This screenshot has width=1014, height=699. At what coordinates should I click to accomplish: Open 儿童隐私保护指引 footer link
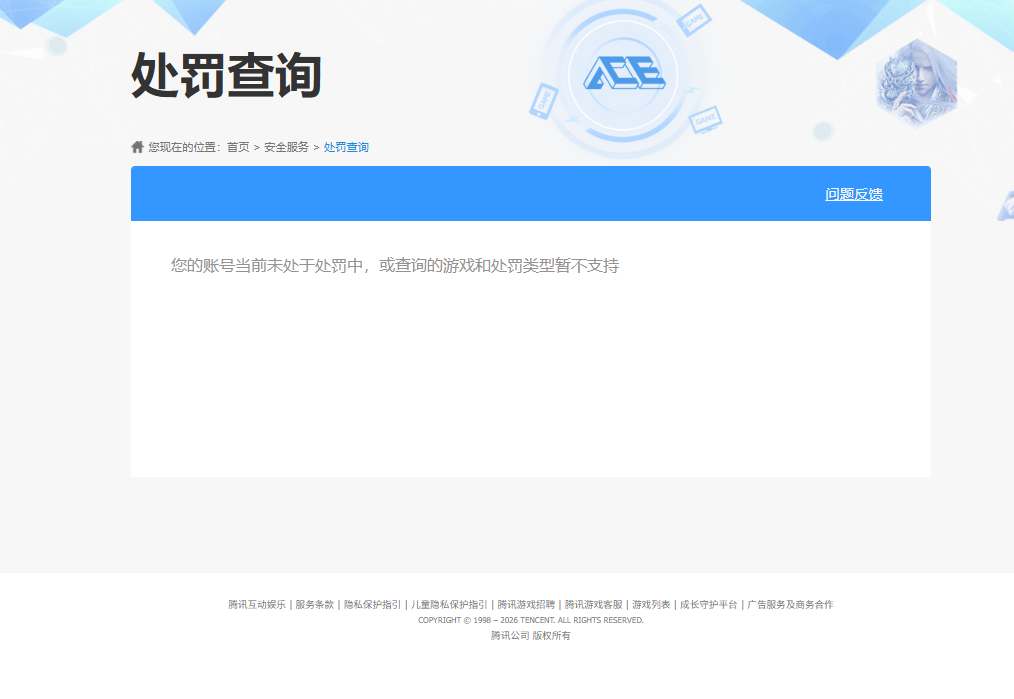449,605
